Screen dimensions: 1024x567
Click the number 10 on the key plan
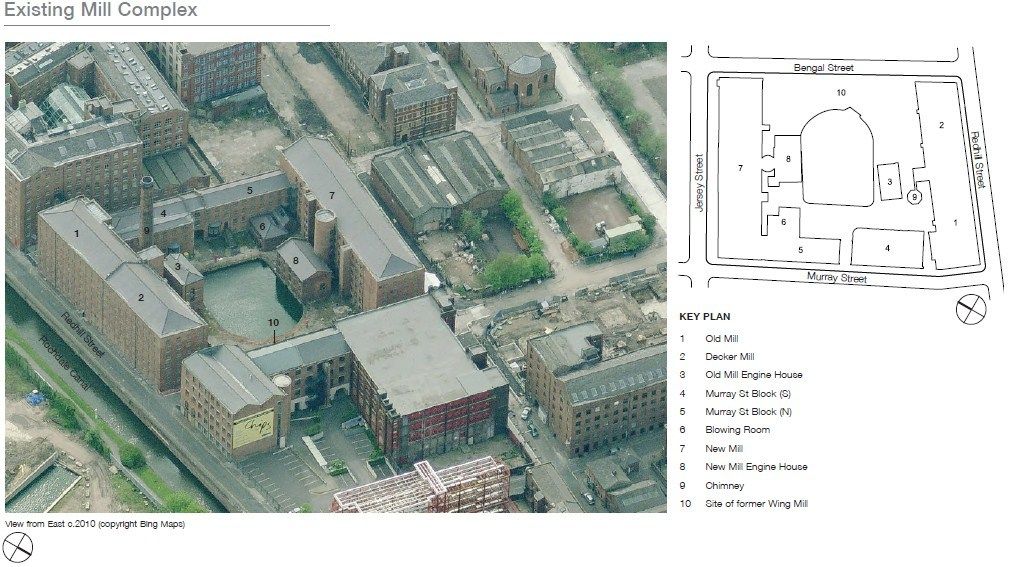841,92
